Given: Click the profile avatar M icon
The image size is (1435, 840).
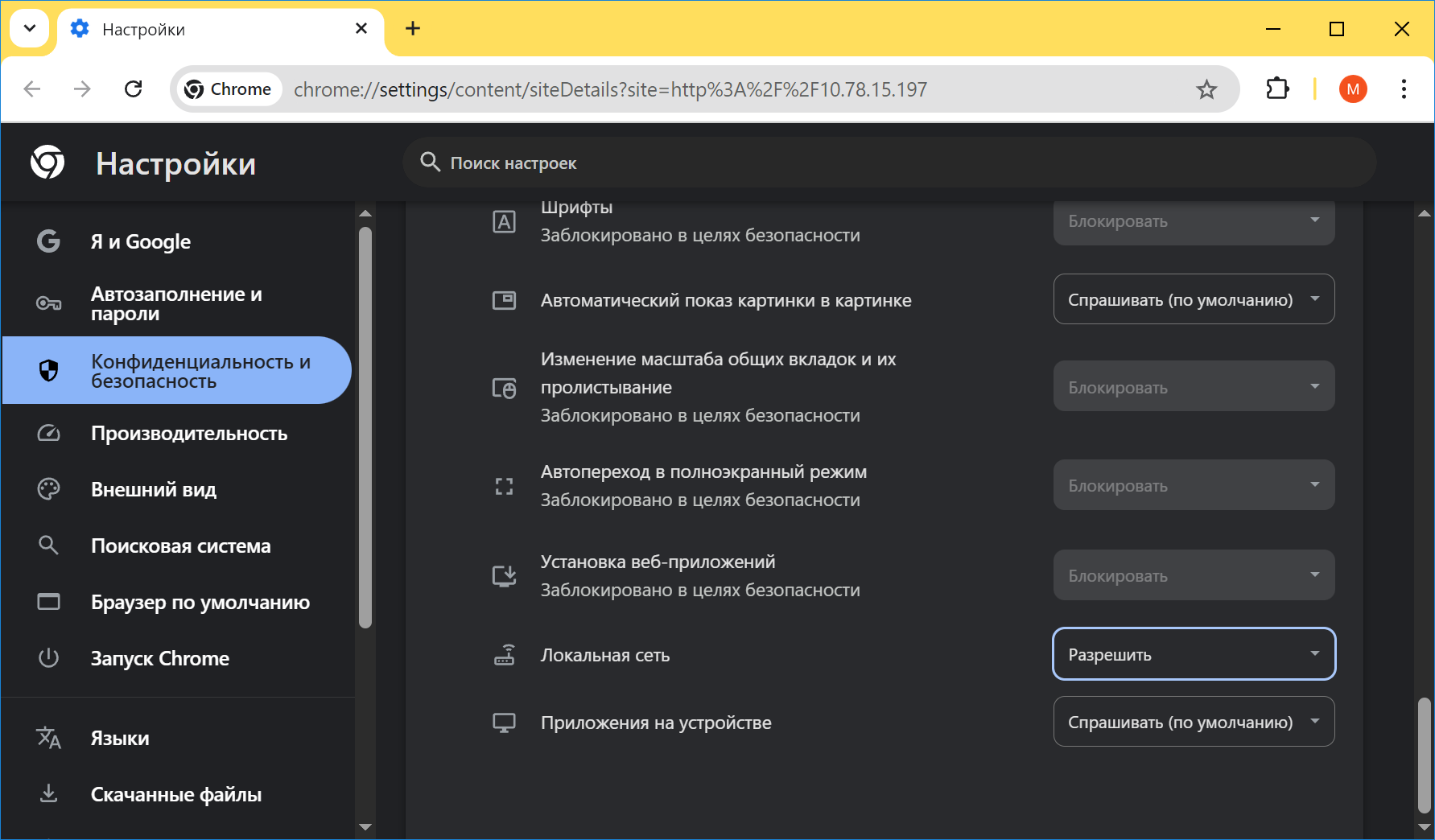Looking at the screenshot, I should point(1352,89).
